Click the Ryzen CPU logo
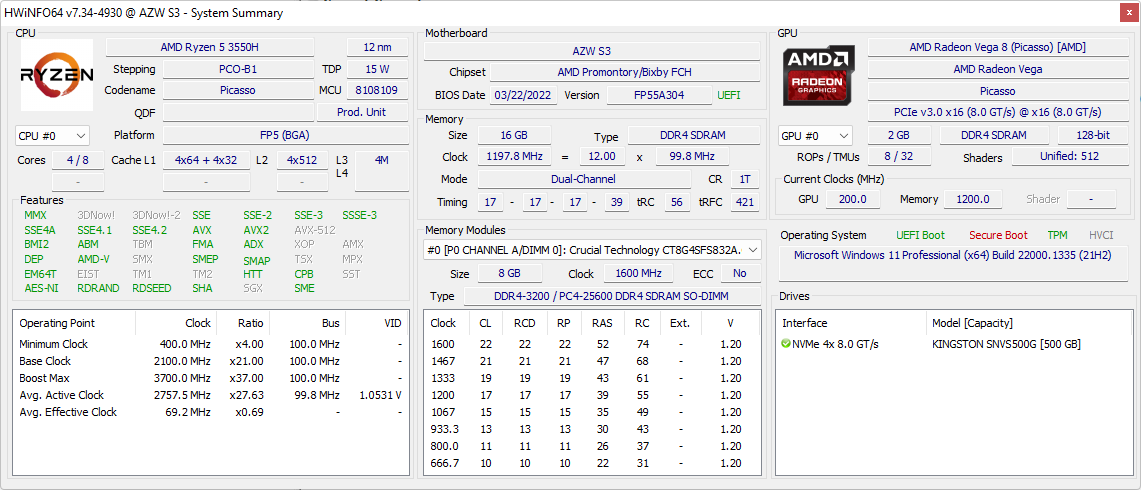Viewport: 1141px width, 490px height. 57,75
